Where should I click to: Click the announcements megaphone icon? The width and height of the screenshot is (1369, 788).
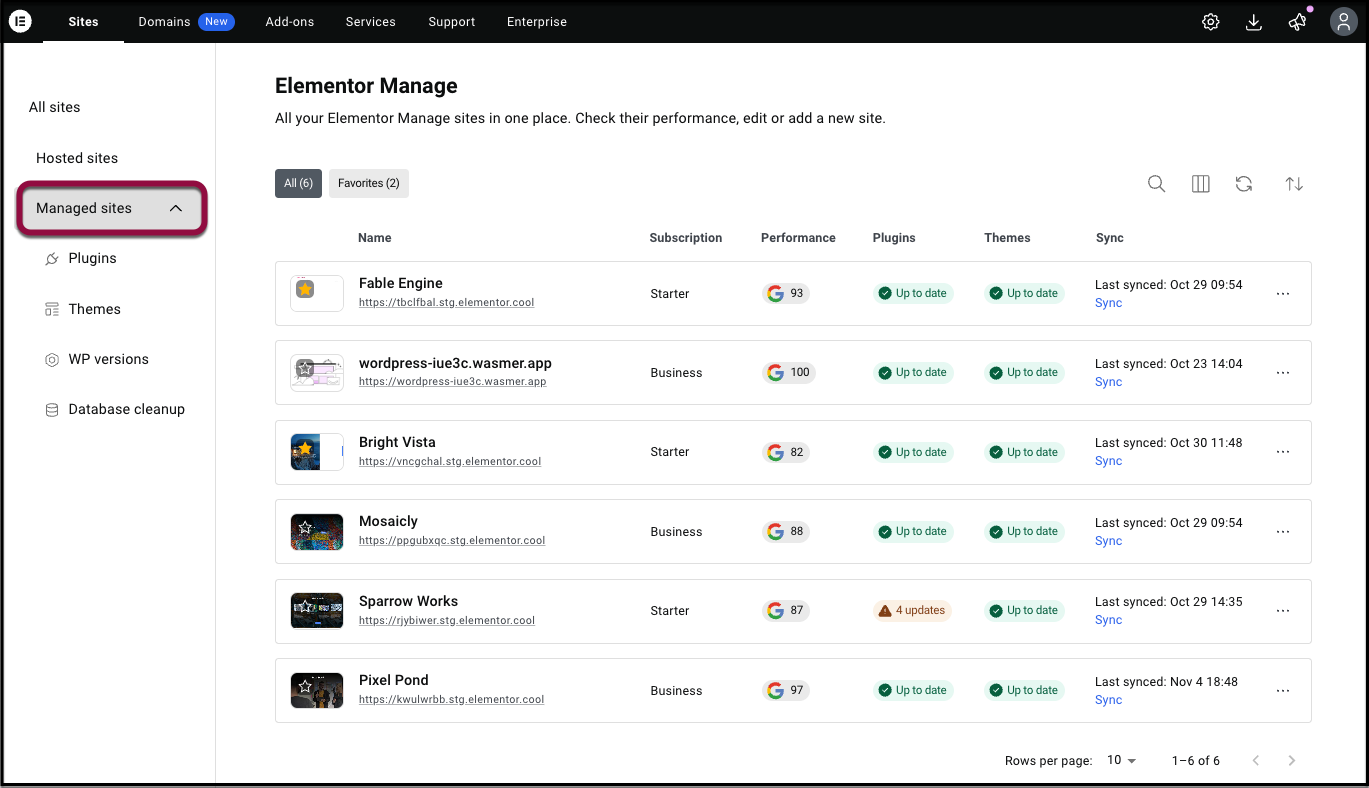[1297, 20]
